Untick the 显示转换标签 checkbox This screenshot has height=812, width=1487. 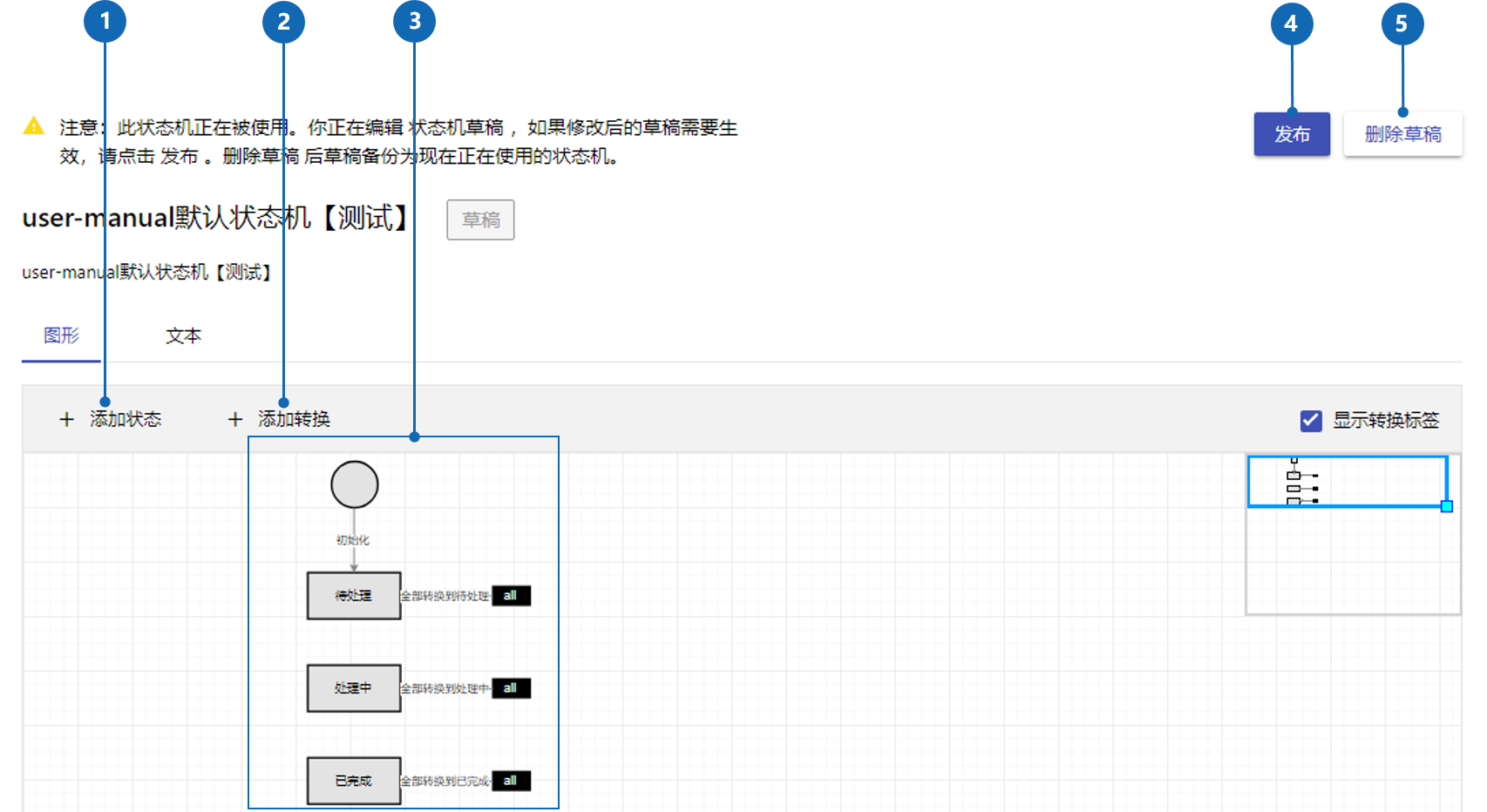(x=1311, y=421)
